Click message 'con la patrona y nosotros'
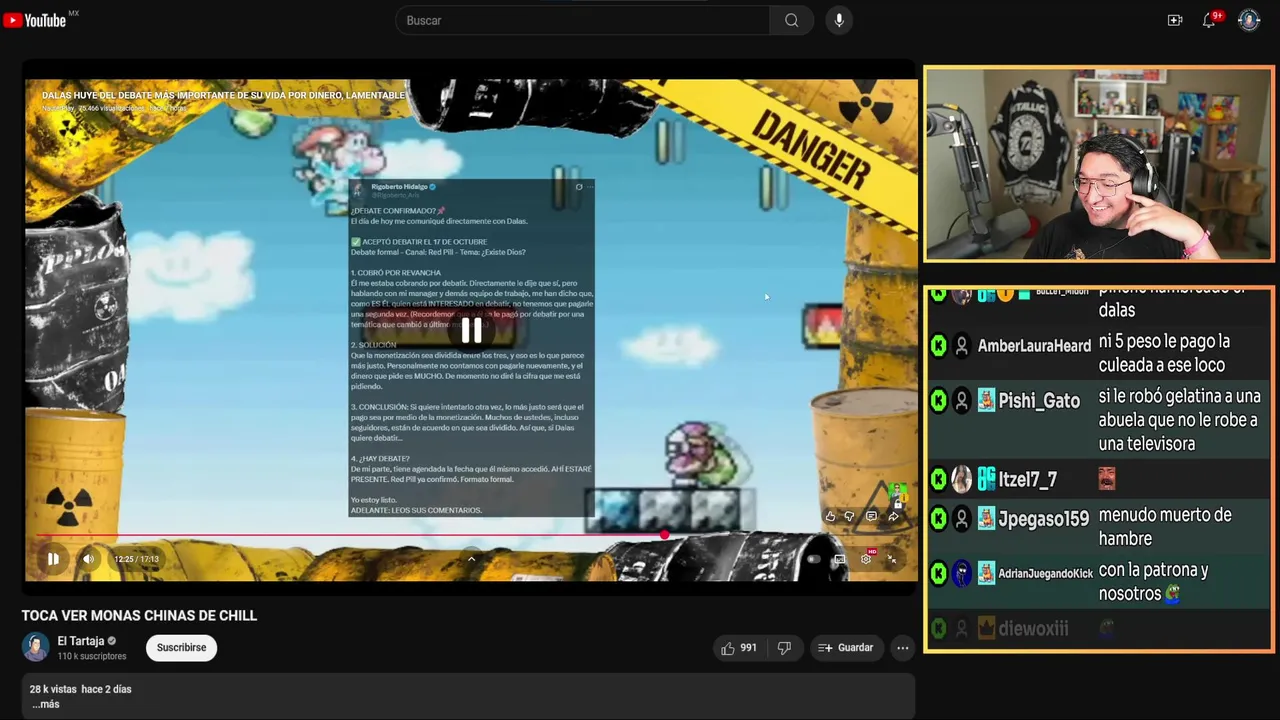Screen dimensions: 1280x720 1153,582
